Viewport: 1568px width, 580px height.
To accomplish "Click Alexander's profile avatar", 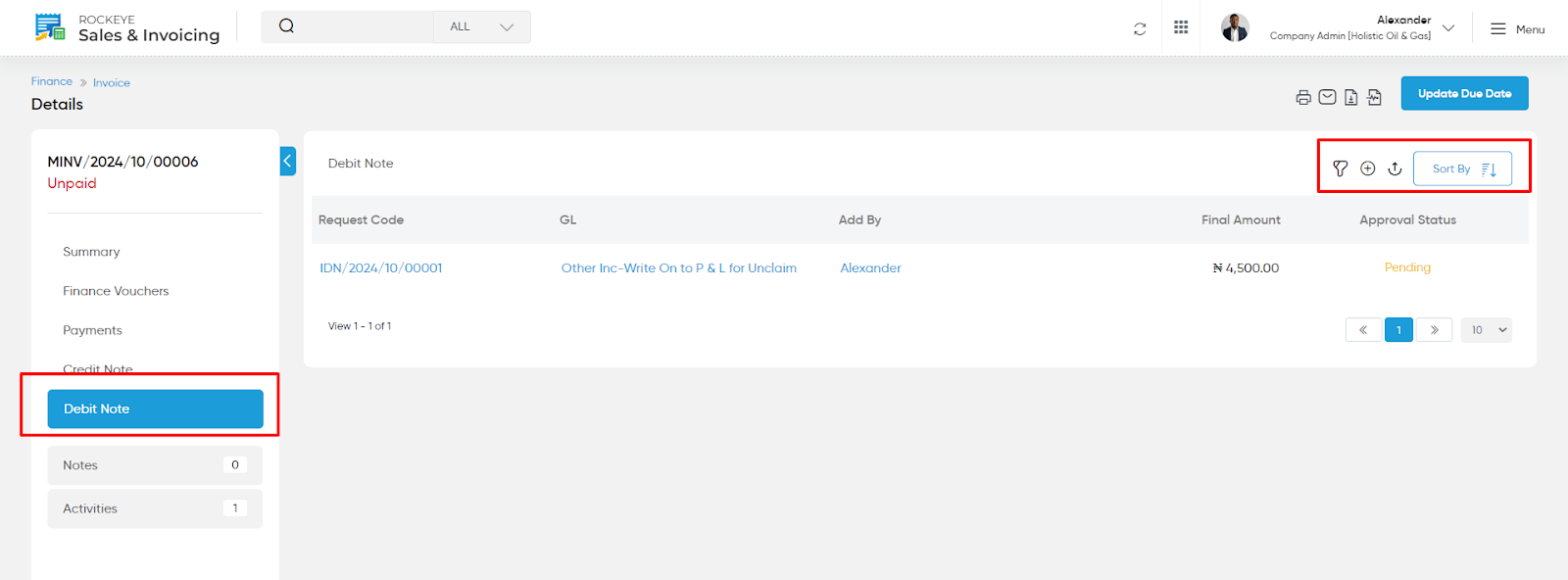I will pyautogui.click(x=1235, y=27).
